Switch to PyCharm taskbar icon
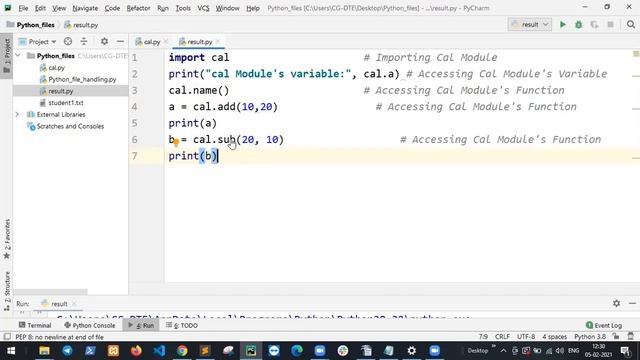The height and width of the screenshot is (360, 640). (x=251, y=350)
